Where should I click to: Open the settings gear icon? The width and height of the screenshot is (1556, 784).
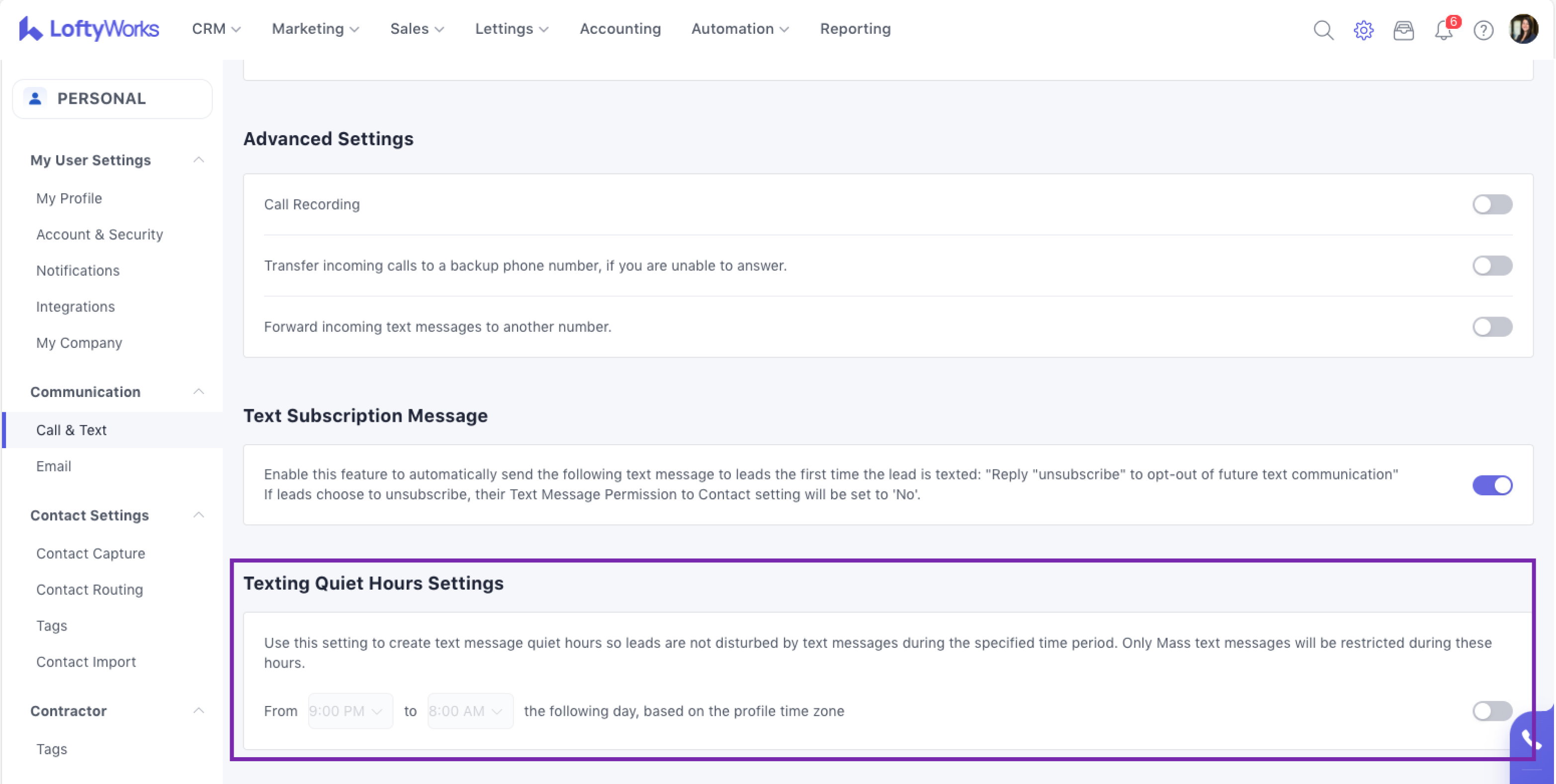coord(1363,30)
